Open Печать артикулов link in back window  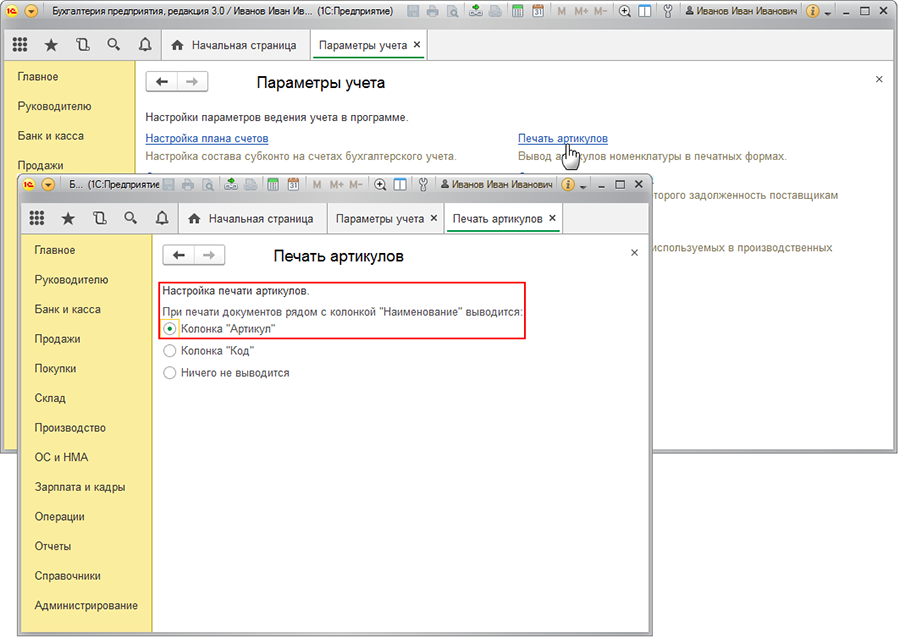[562, 138]
